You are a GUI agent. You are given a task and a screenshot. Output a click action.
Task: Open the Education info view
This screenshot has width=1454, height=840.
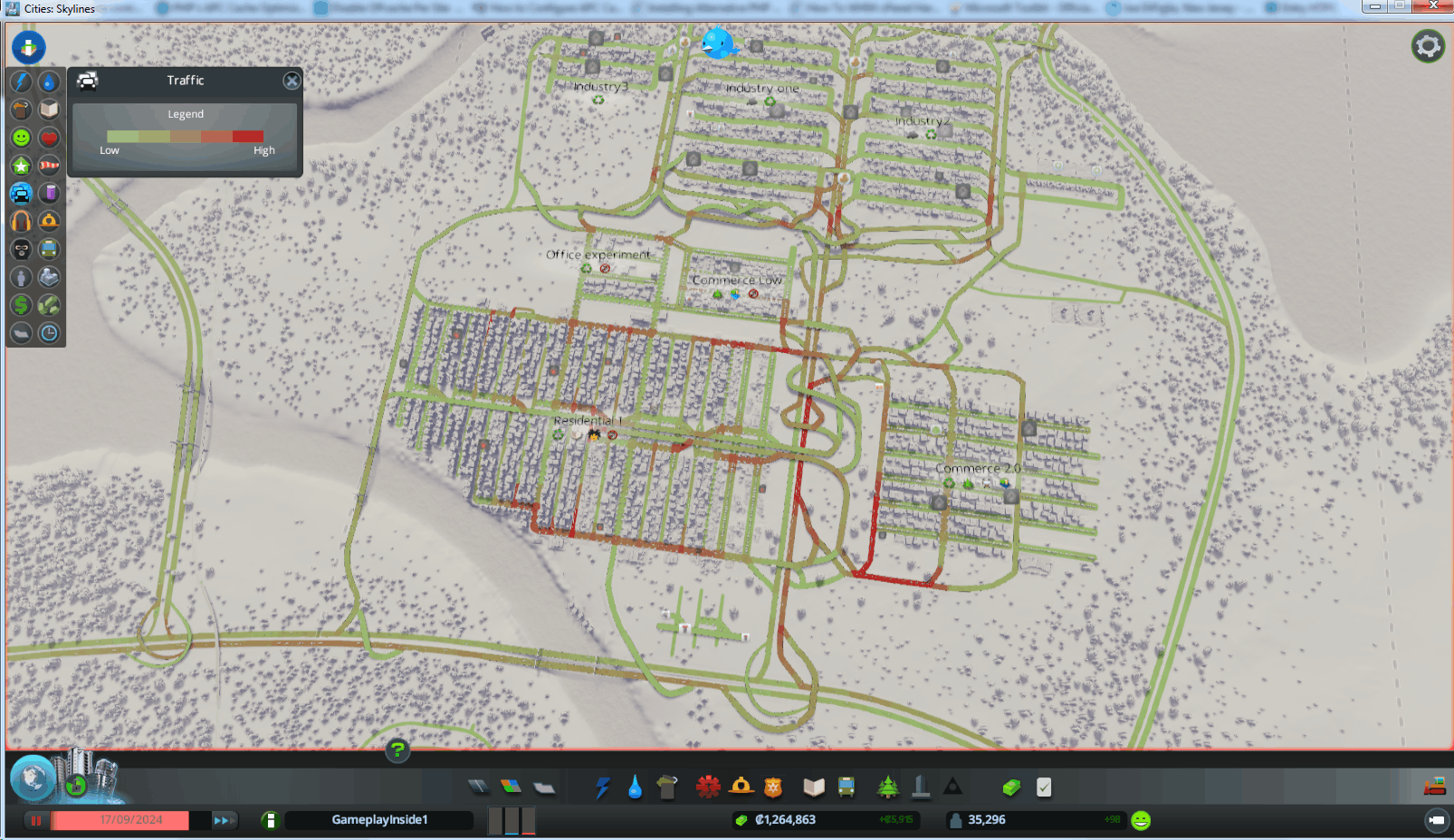(49, 110)
